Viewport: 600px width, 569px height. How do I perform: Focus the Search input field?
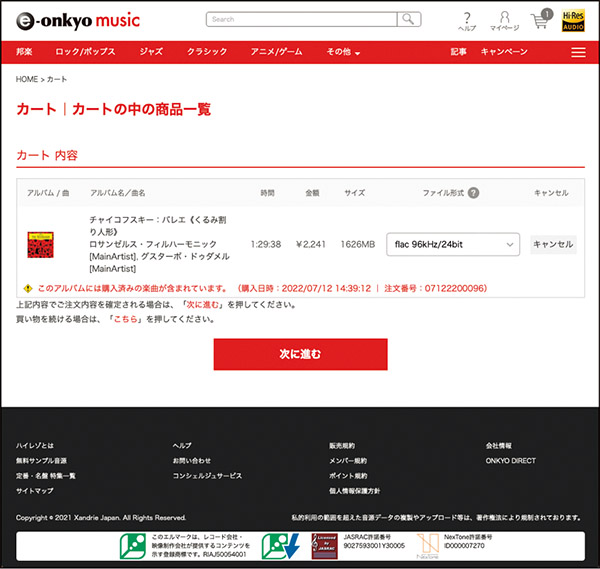coord(301,19)
